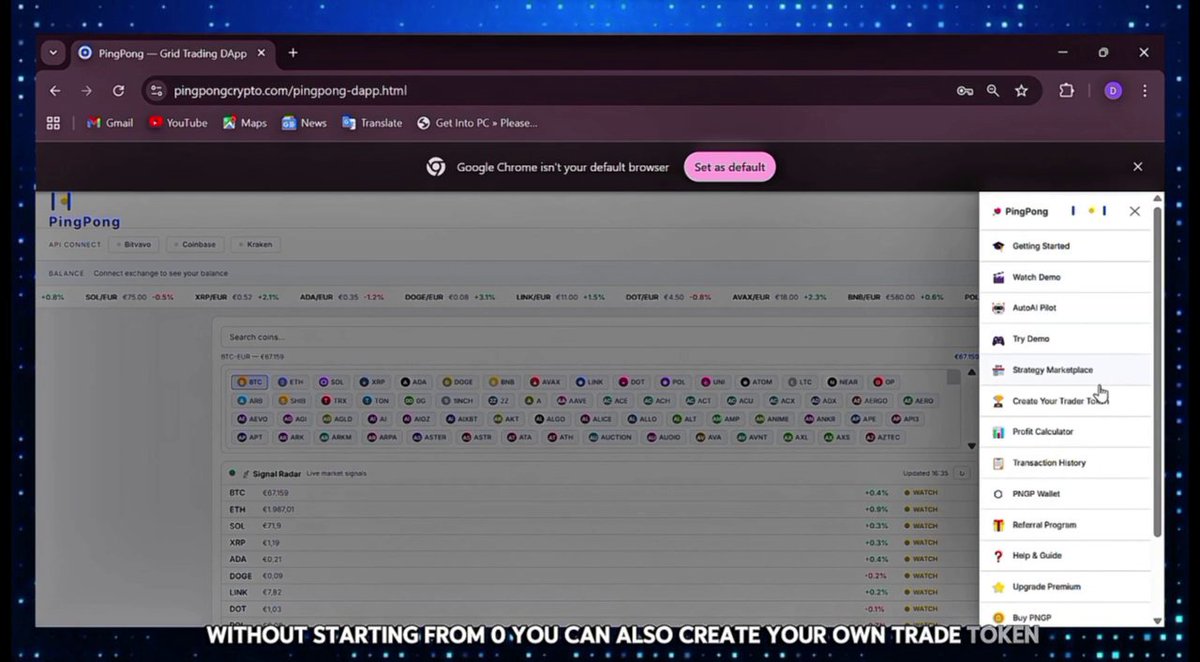This screenshot has width=1200, height=662.
Task: Go back to the previous page
Action: point(55,91)
